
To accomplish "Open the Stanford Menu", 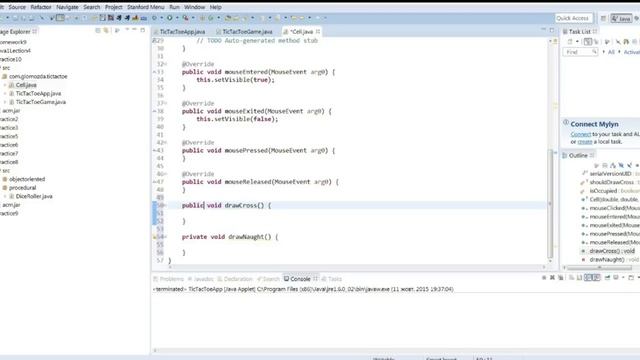I will (x=145, y=7).
